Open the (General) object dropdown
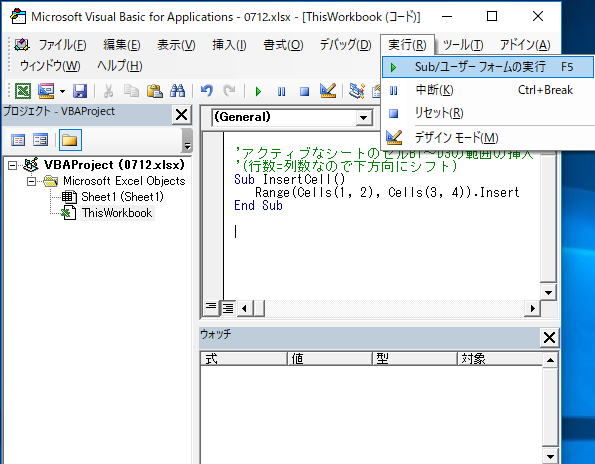Viewport: 595px width, 464px height. tap(363, 118)
